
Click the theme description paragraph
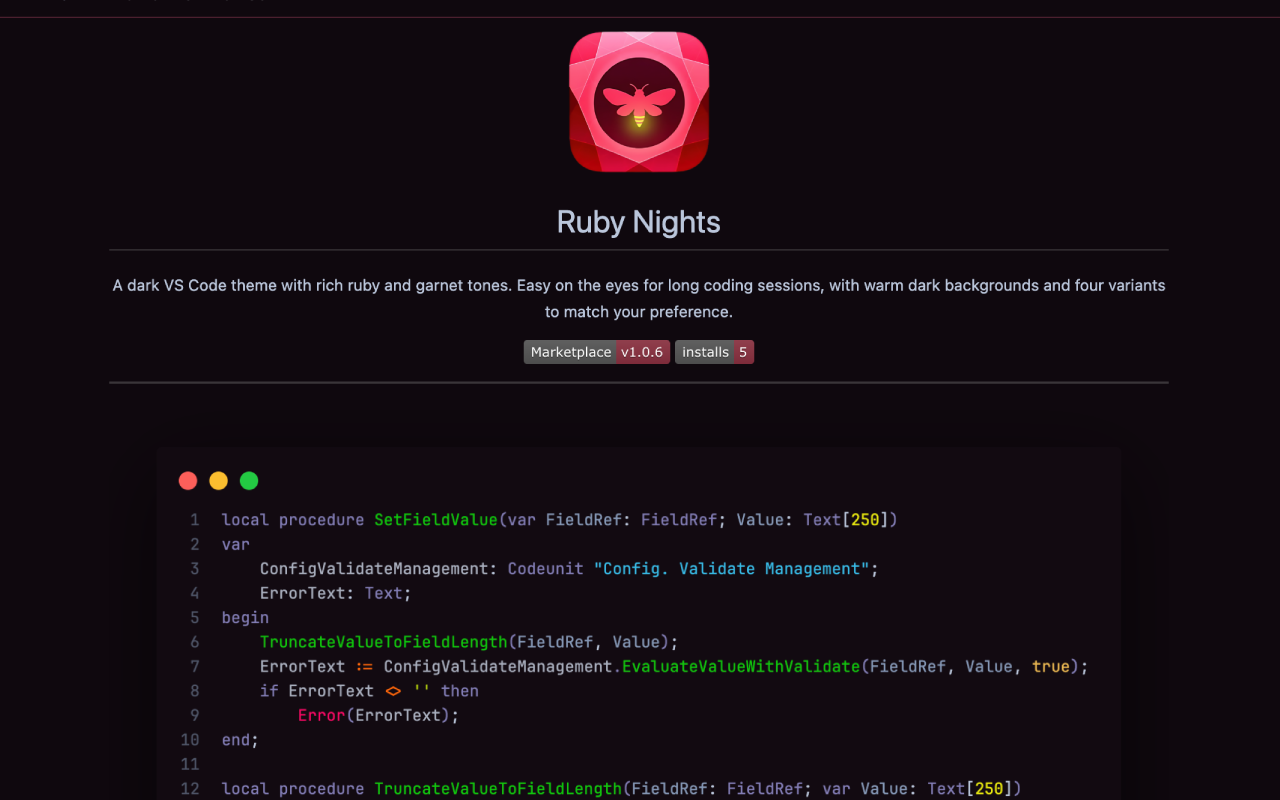pos(638,298)
